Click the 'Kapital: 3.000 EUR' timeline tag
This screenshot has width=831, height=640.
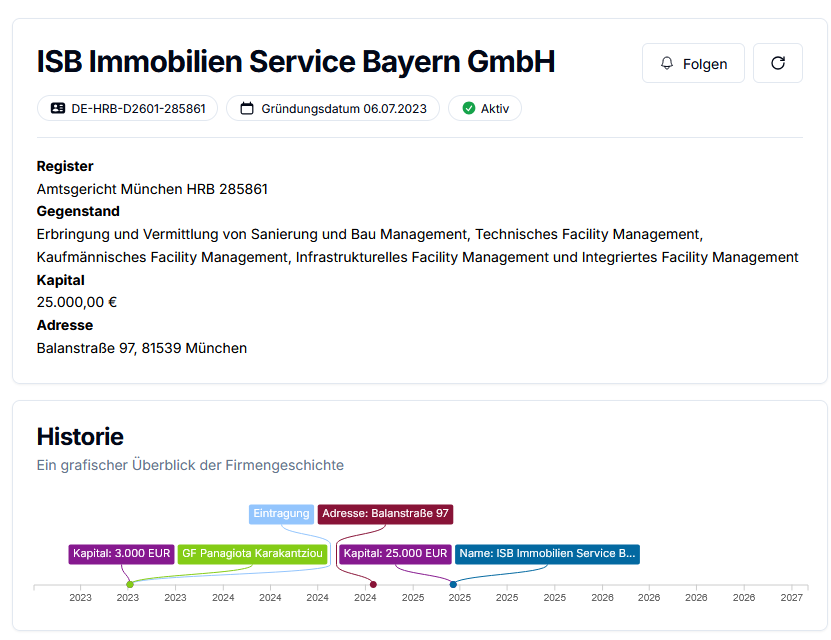click(x=121, y=554)
